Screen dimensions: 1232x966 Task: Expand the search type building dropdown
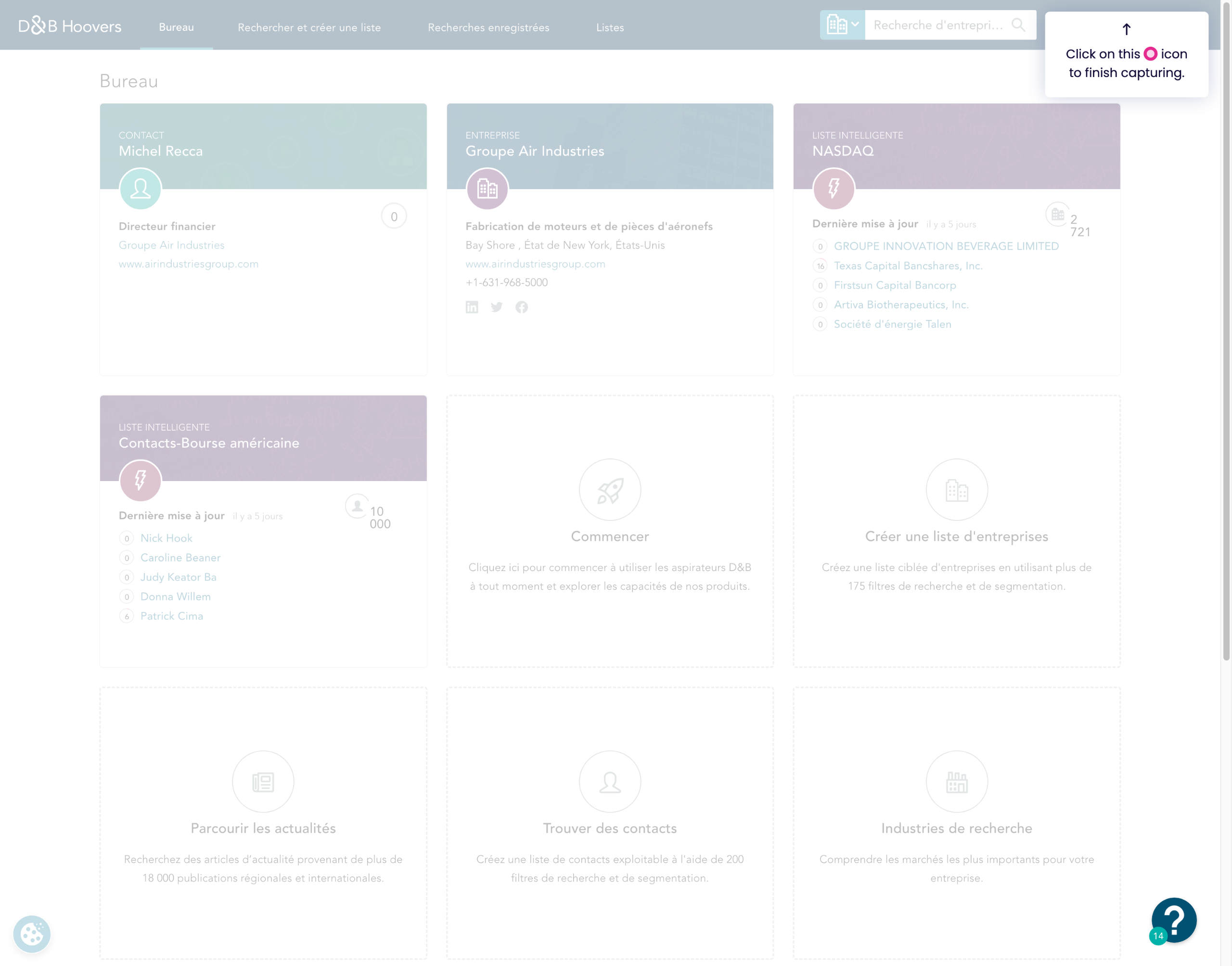tap(842, 25)
